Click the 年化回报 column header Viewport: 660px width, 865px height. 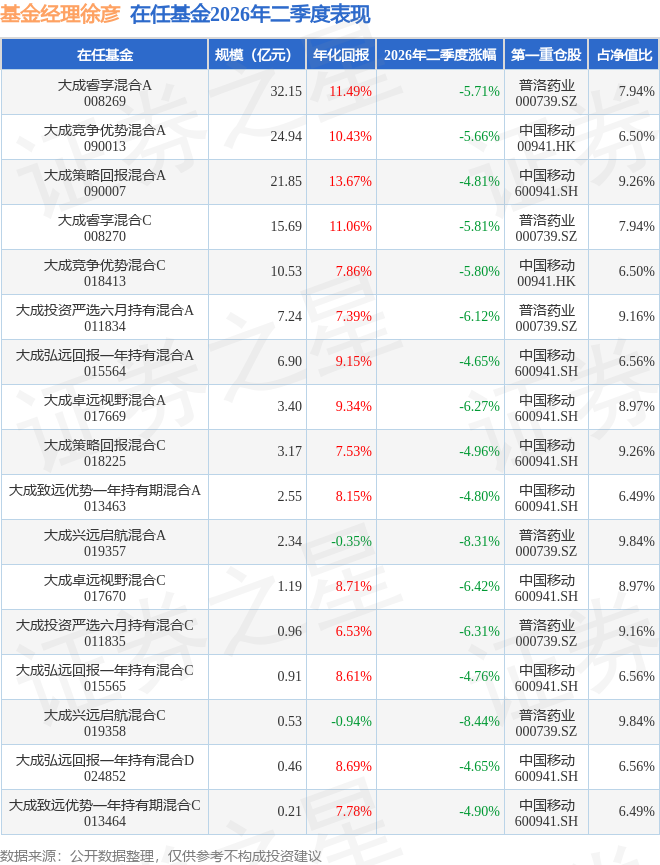click(341, 55)
